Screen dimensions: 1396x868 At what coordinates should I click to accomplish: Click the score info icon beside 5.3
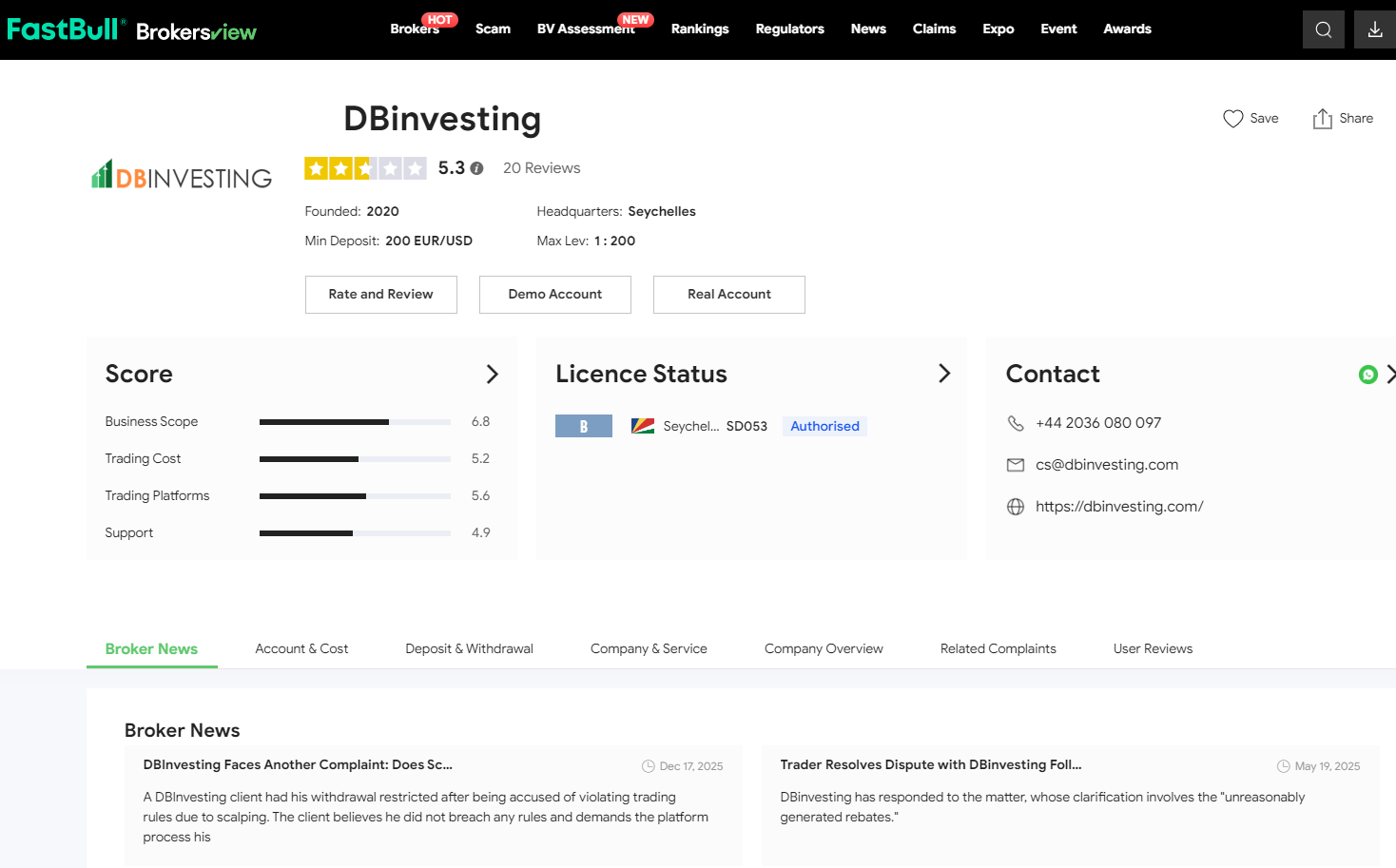click(476, 168)
